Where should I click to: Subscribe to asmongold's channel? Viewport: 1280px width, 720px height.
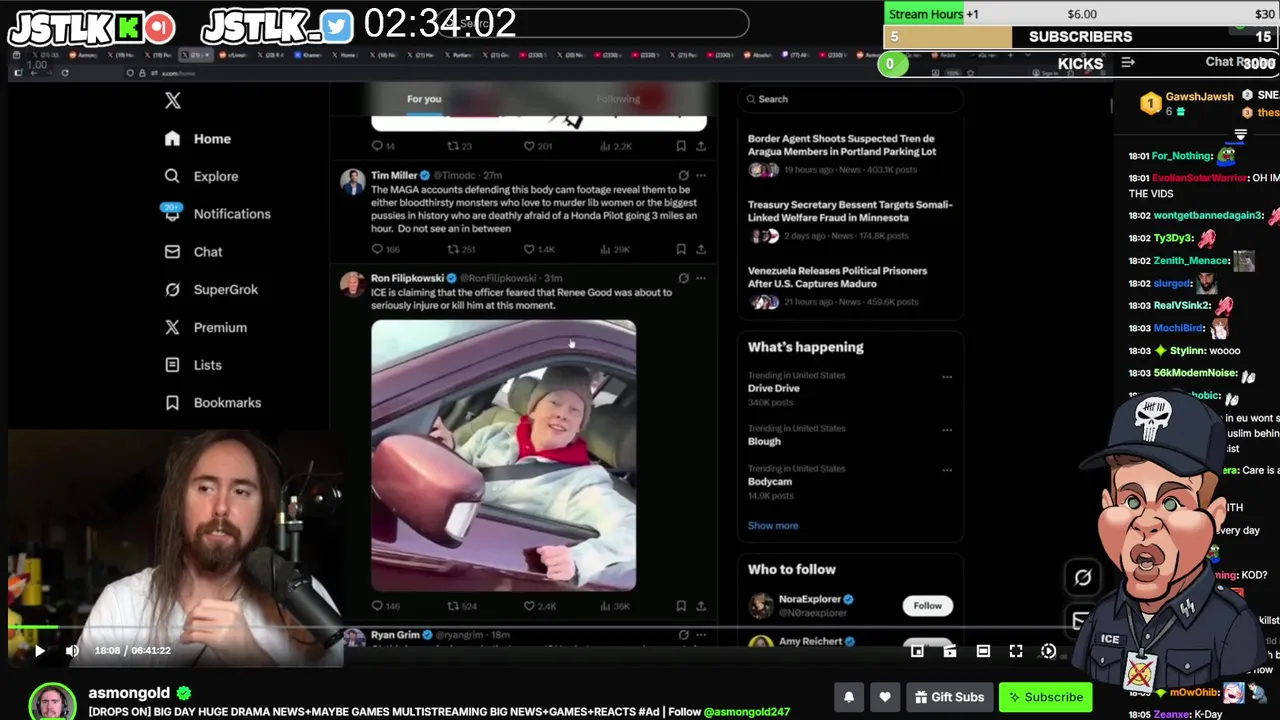click(x=1046, y=697)
